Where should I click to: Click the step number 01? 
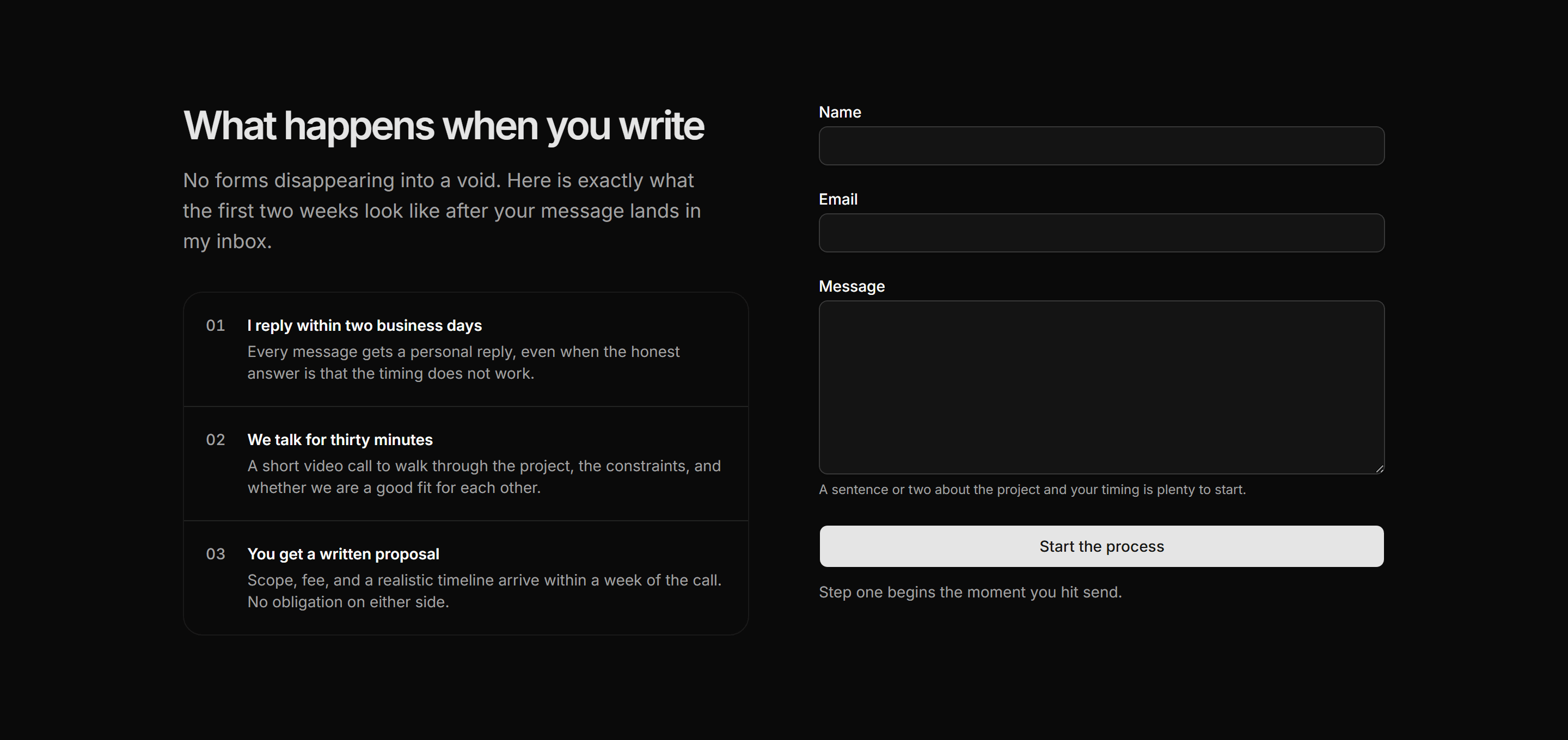pyautogui.click(x=216, y=325)
